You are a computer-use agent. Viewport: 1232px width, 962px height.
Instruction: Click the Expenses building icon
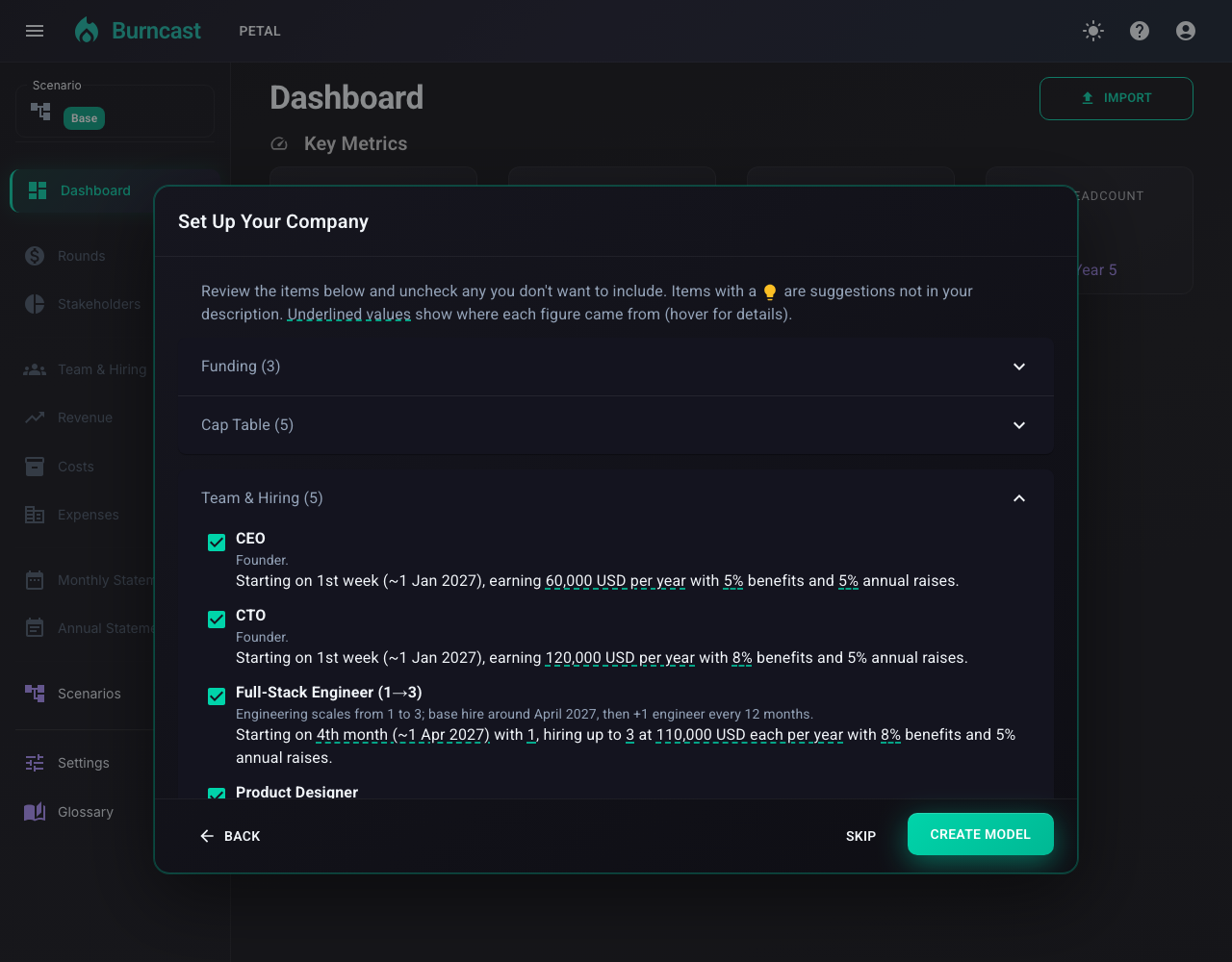click(35, 515)
